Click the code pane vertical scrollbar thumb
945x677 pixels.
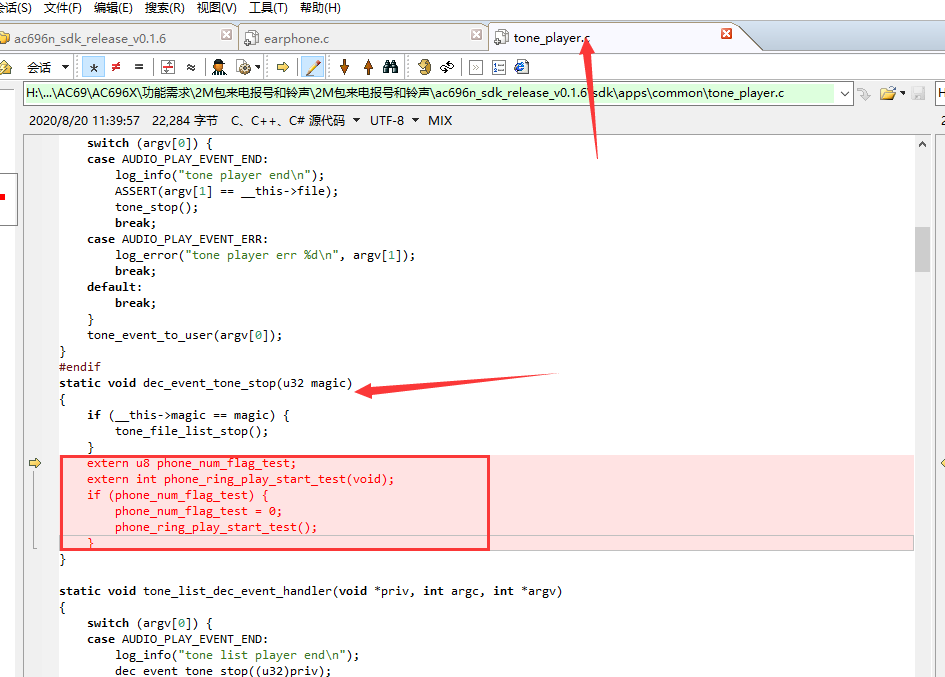pyautogui.click(x=922, y=249)
